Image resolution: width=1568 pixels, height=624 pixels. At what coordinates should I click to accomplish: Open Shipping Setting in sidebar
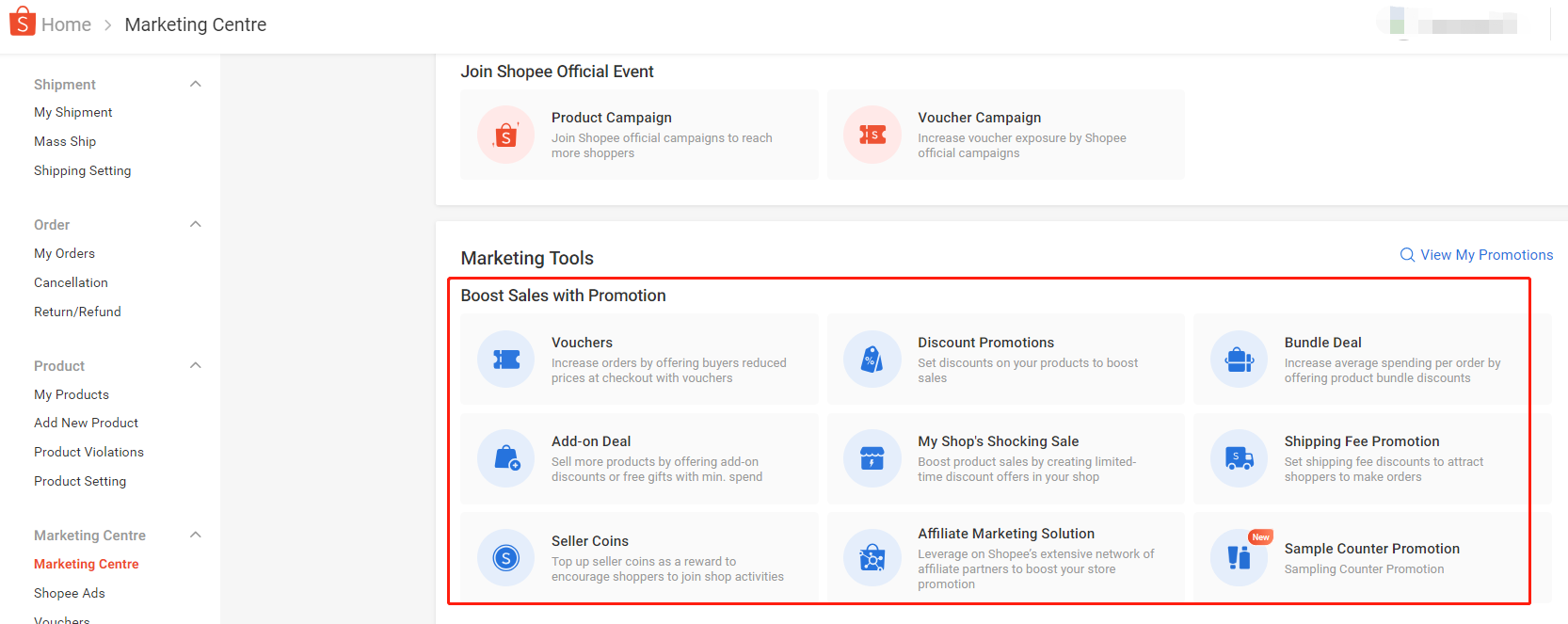coord(83,170)
